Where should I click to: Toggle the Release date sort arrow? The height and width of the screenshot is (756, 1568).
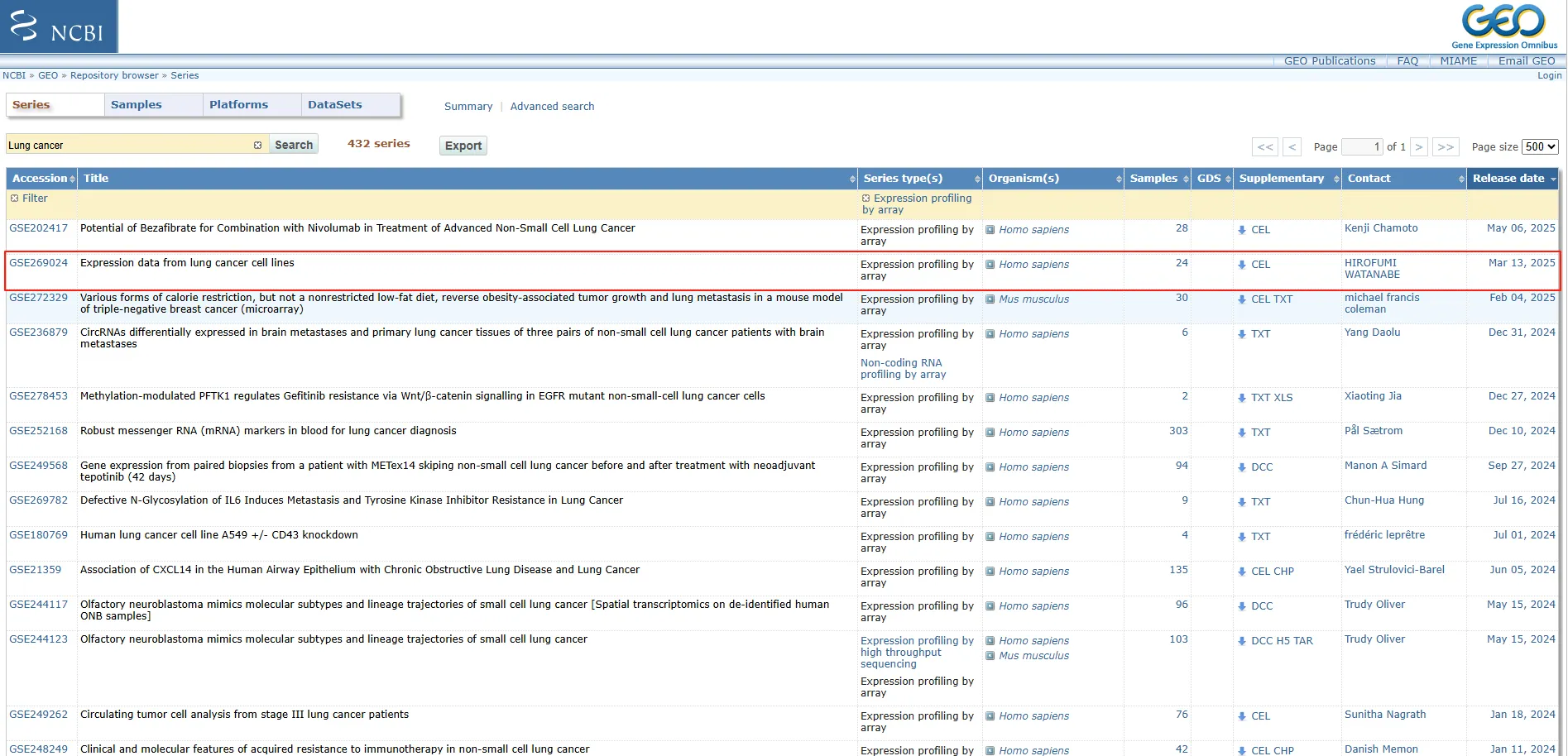pos(1553,179)
